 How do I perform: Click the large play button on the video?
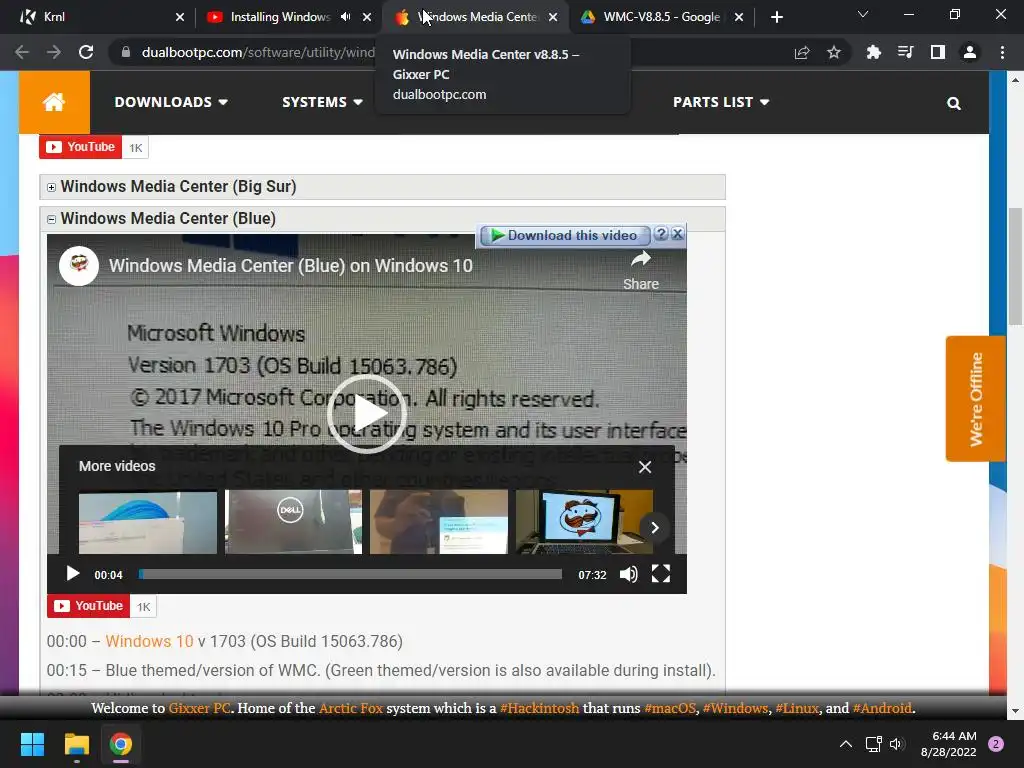366,413
